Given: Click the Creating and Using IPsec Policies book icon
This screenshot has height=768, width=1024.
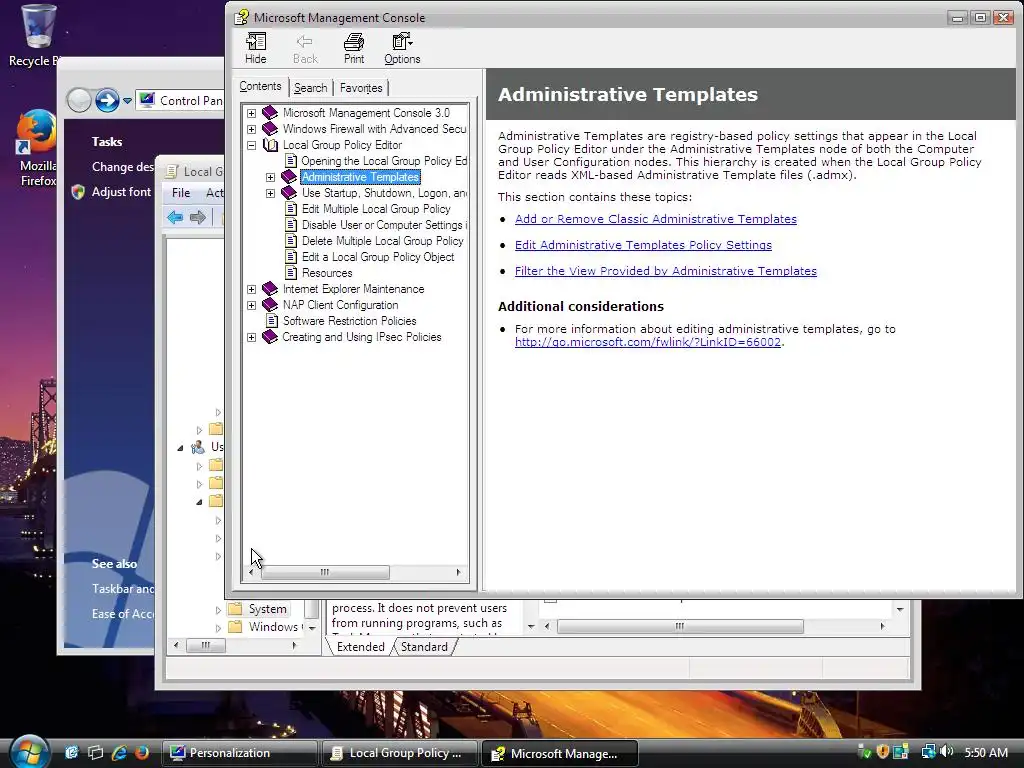Looking at the screenshot, I should point(270,337).
